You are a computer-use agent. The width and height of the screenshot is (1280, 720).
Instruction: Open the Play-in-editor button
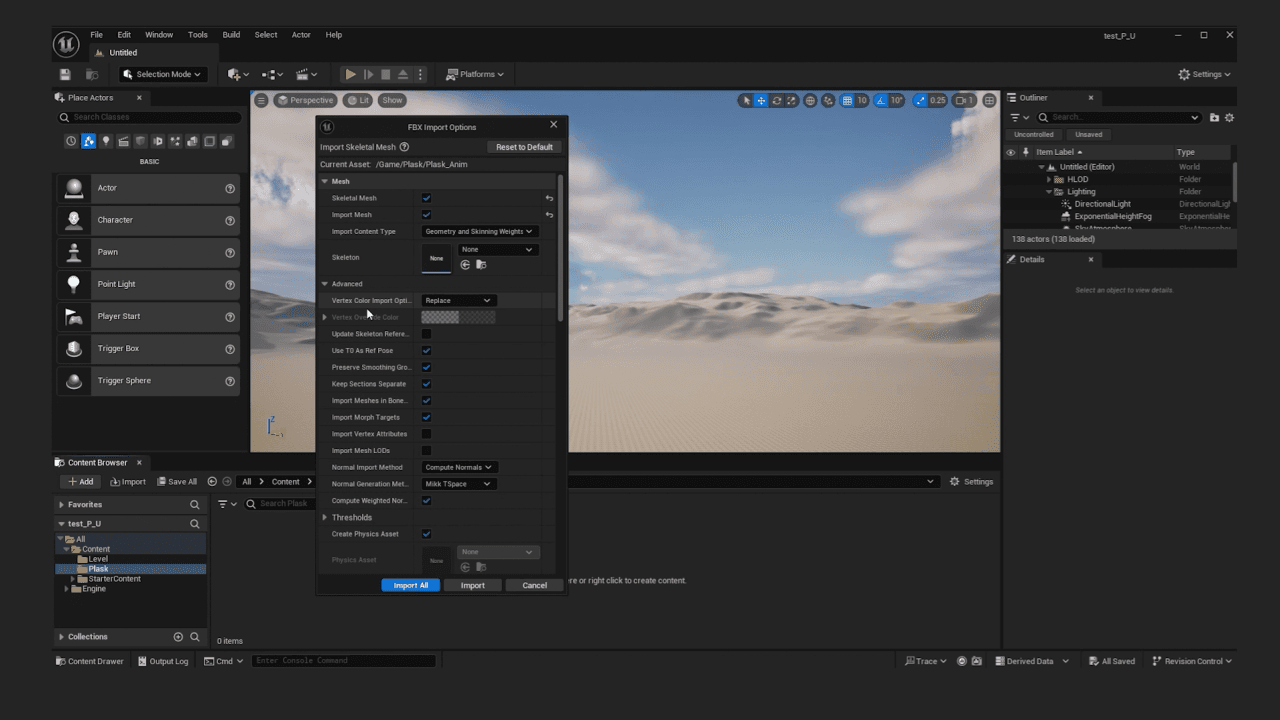pyautogui.click(x=351, y=74)
